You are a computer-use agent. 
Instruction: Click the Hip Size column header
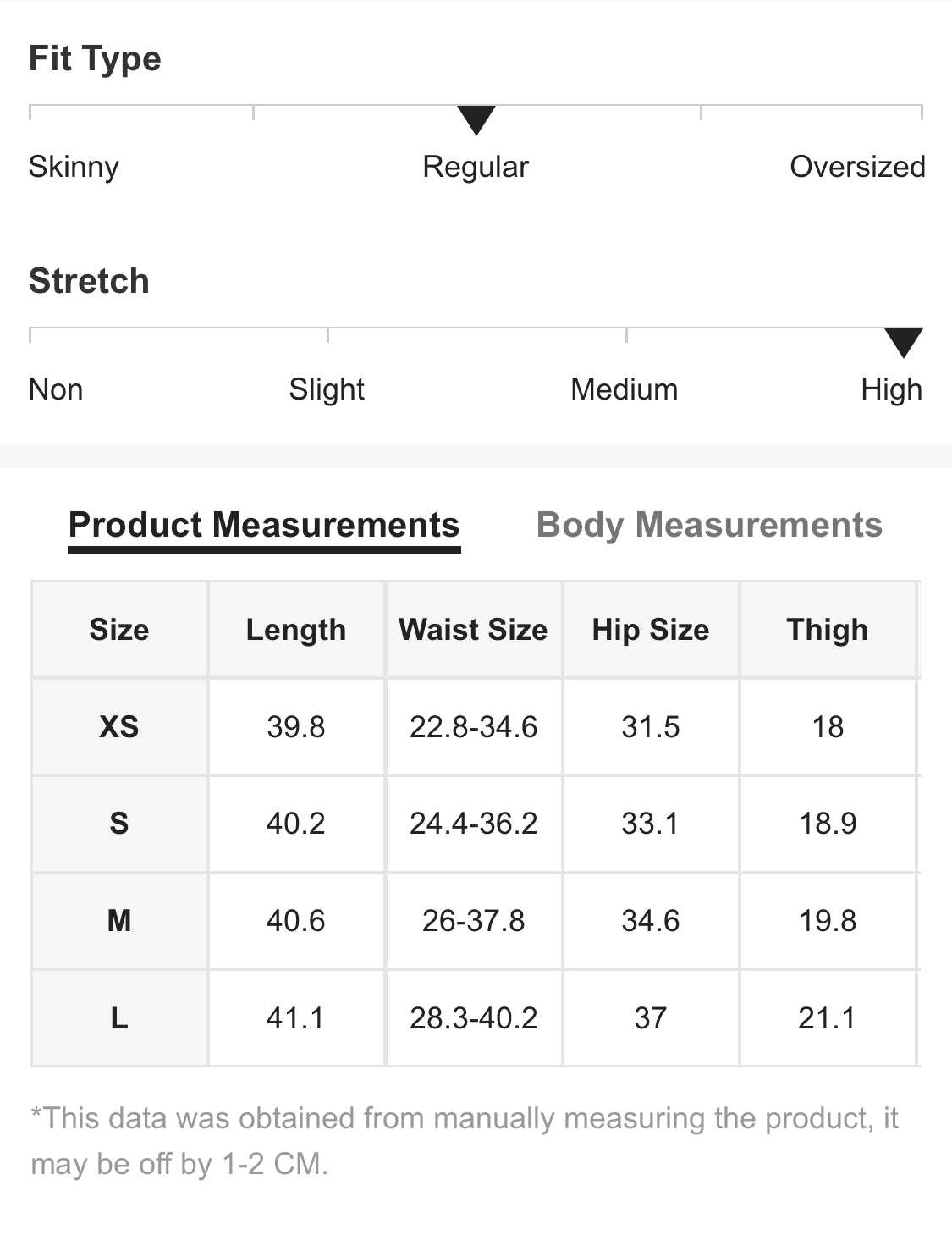pyautogui.click(x=651, y=630)
